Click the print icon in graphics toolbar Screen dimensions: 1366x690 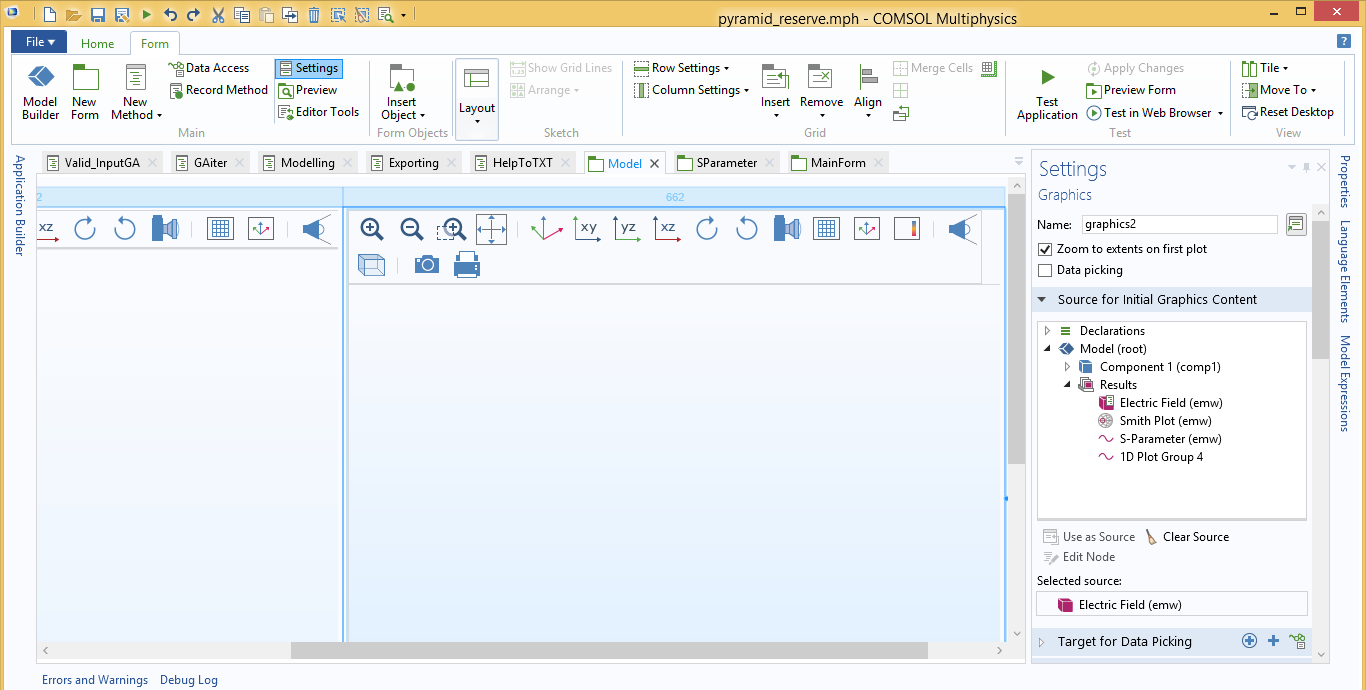[467, 264]
